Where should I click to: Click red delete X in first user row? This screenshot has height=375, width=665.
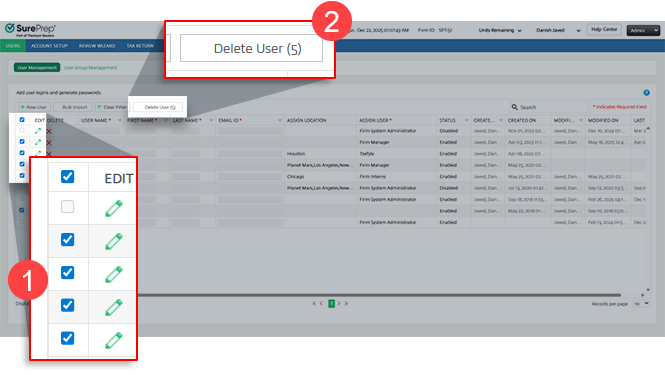(x=49, y=131)
